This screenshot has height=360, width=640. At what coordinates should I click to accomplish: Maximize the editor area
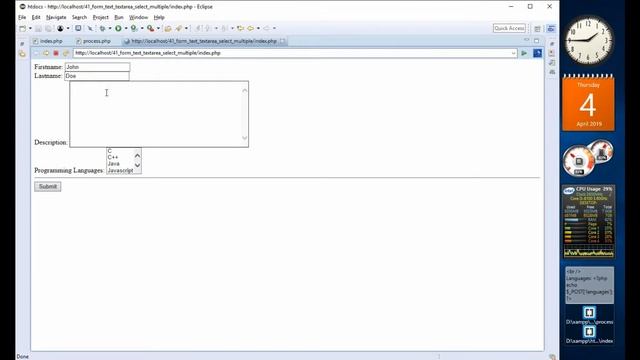point(536,40)
